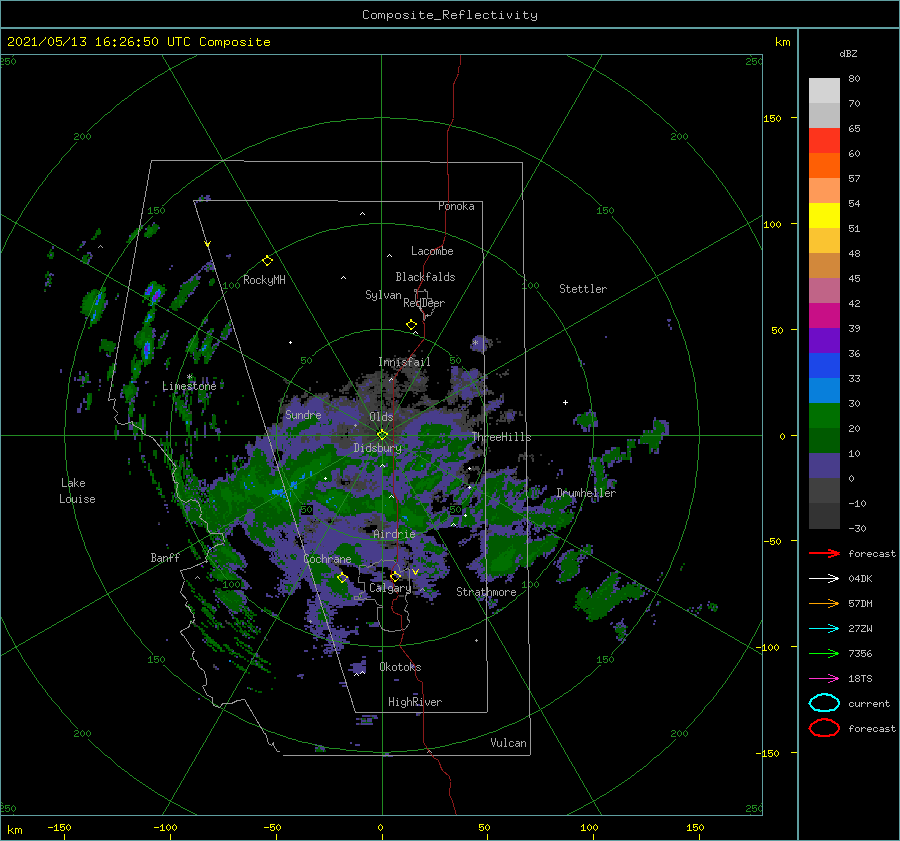Click the Cochrane label
Viewport: 900px width, 841px height.
pos(327,559)
